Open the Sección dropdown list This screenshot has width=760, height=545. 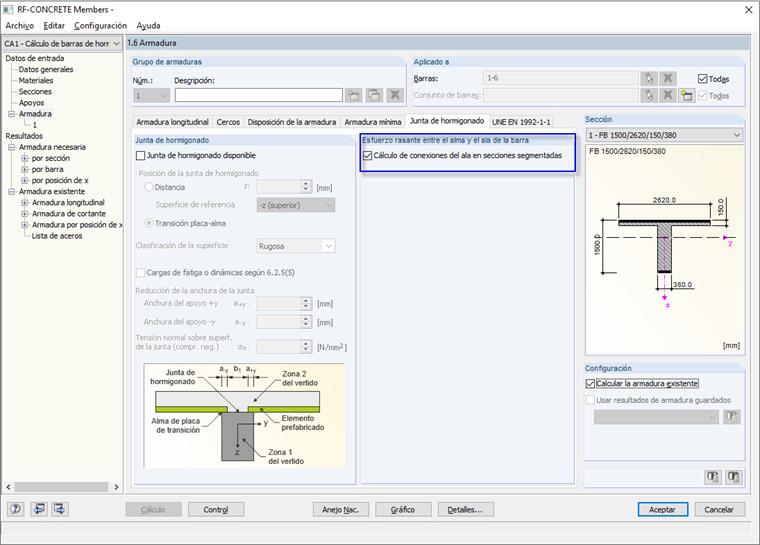pos(736,135)
